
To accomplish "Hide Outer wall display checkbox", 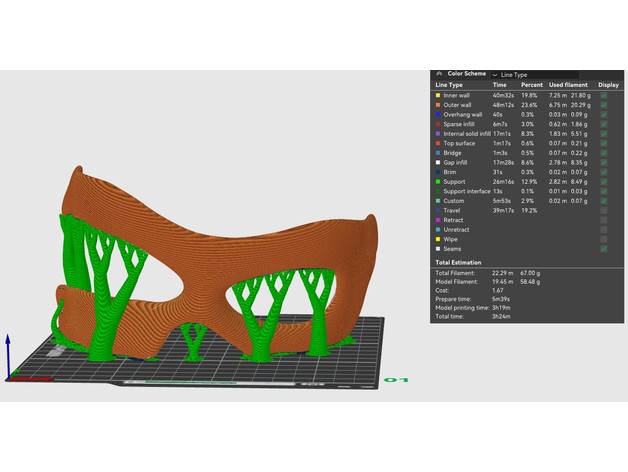I will [x=603, y=104].
